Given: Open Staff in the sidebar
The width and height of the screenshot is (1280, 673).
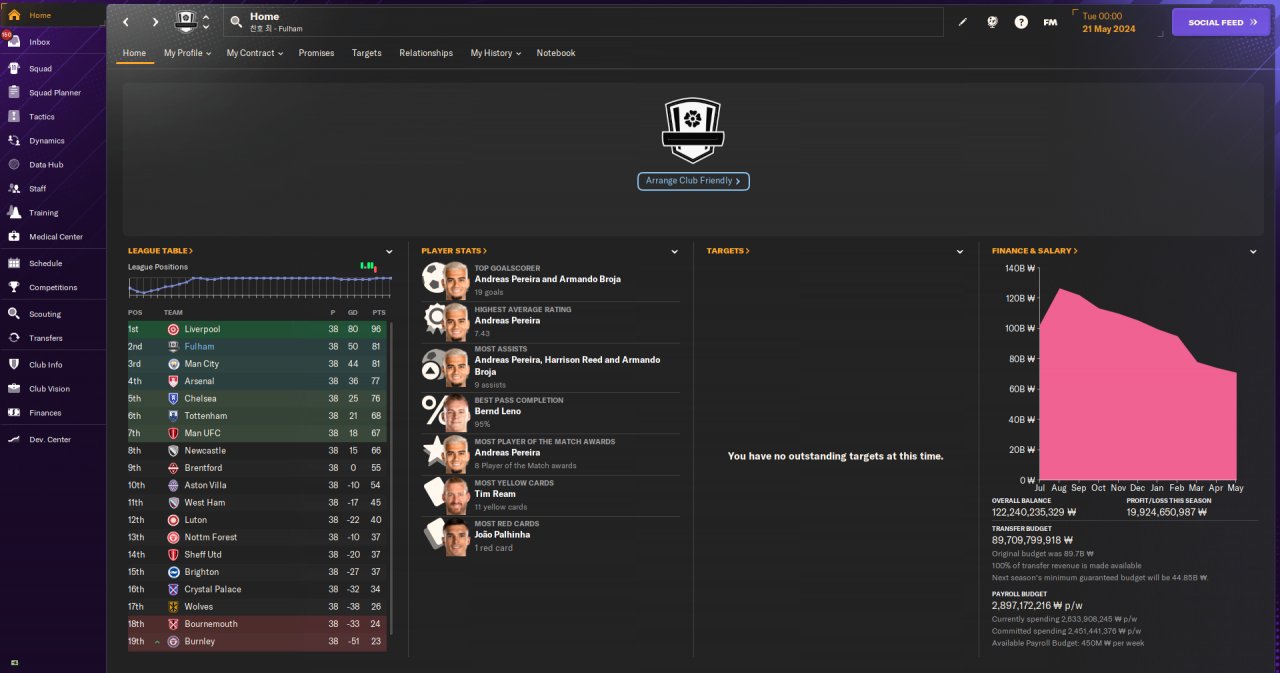Looking at the screenshot, I should click(x=53, y=189).
